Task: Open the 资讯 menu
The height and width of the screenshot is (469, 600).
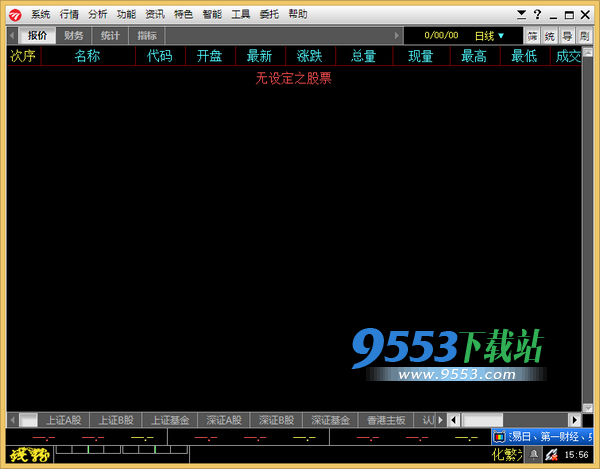Action: click(x=155, y=15)
